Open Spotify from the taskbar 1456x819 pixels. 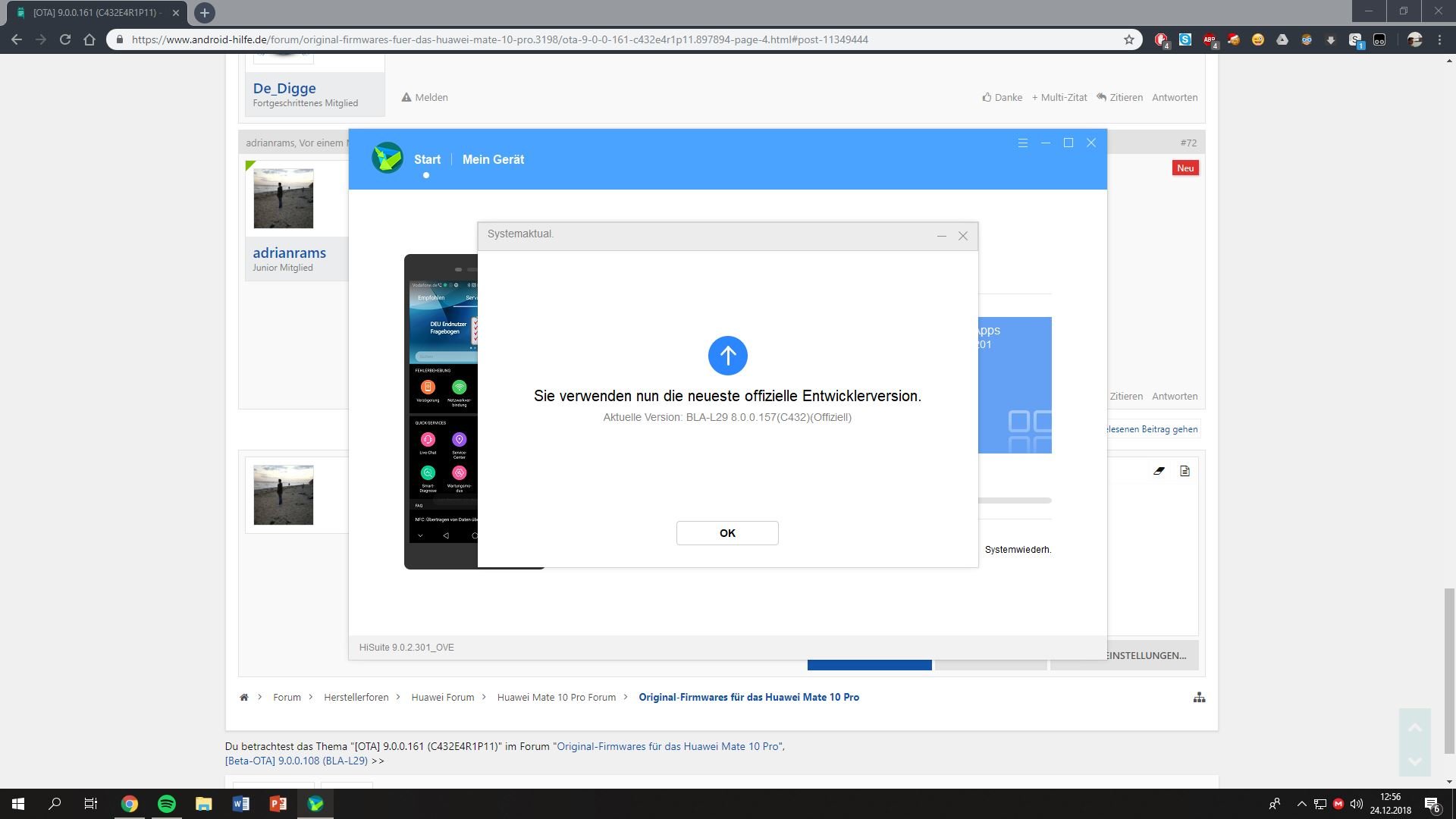pyautogui.click(x=166, y=804)
